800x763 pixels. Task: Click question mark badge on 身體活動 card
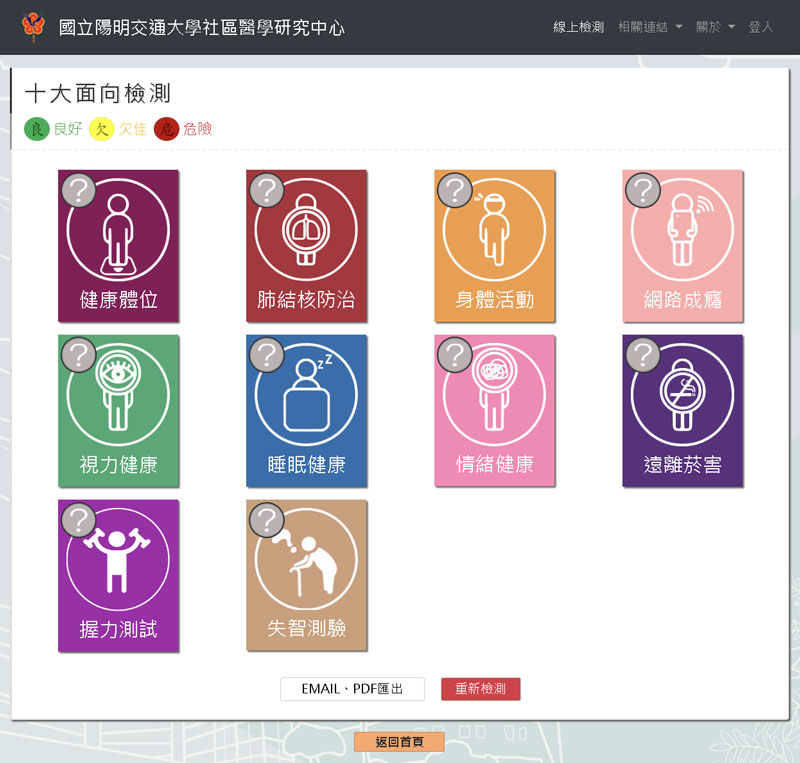pos(455,190)
